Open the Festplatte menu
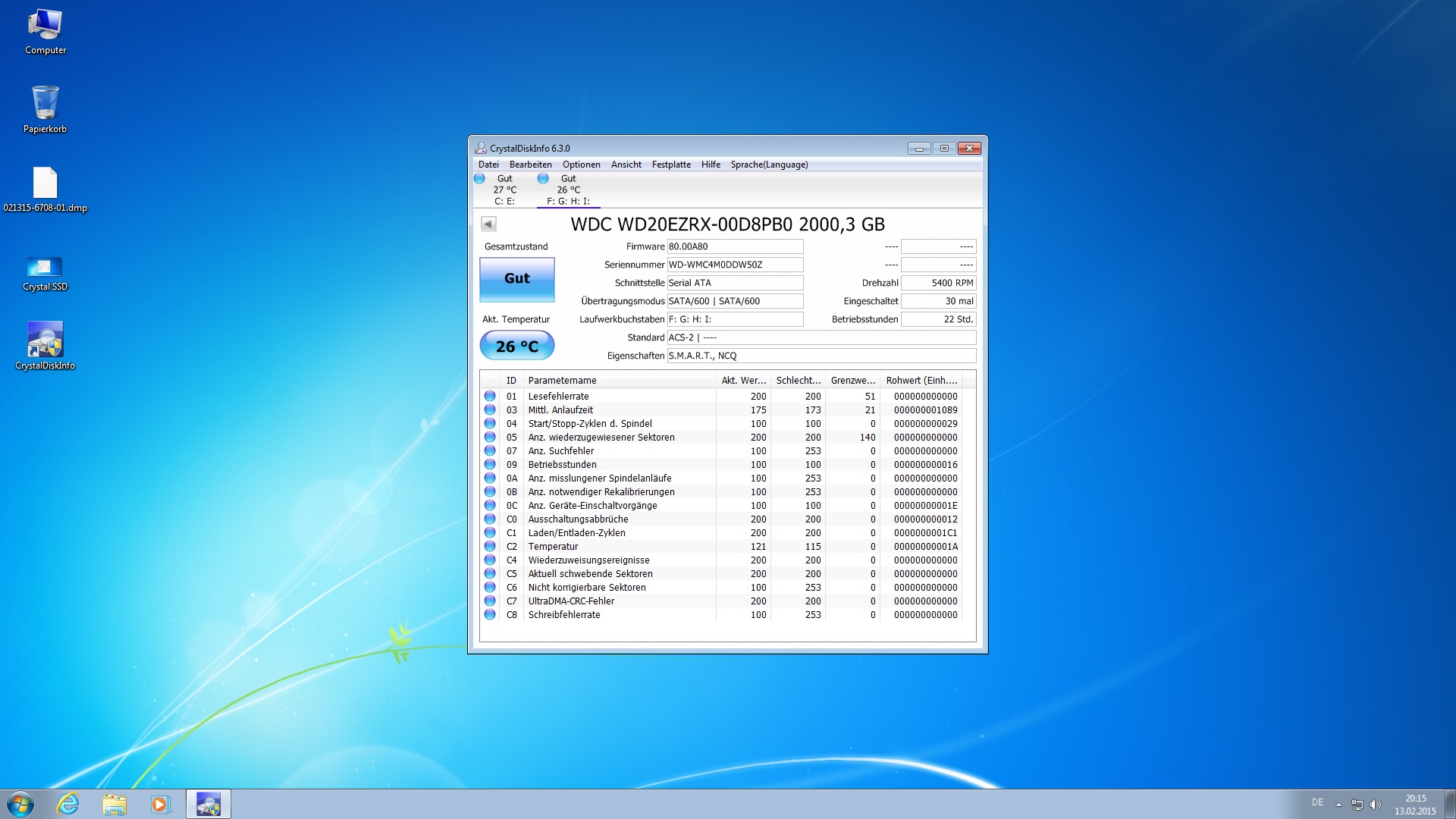 (671, 165)
